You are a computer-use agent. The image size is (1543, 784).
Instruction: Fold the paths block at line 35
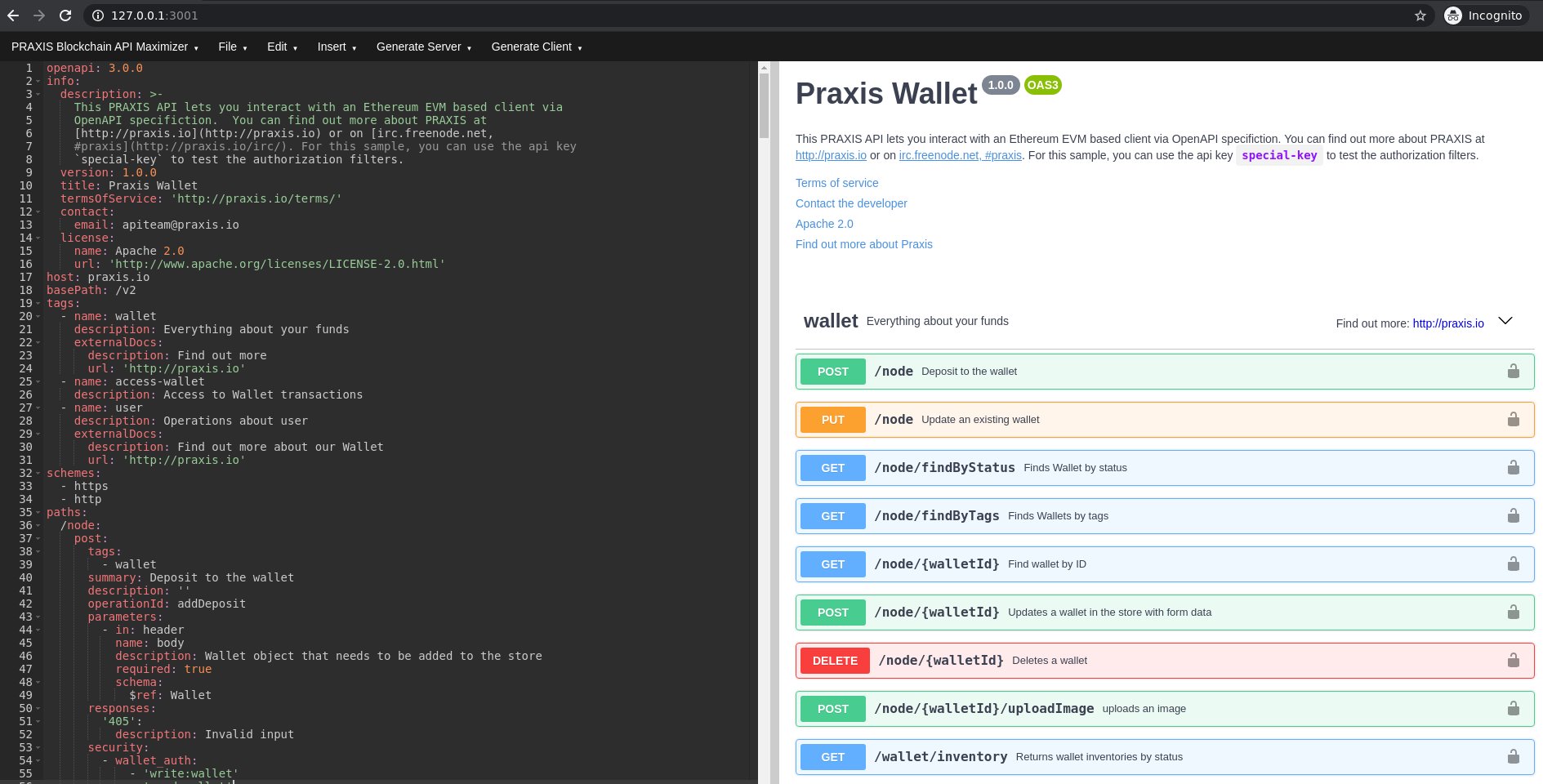click(x=38, y=512)
